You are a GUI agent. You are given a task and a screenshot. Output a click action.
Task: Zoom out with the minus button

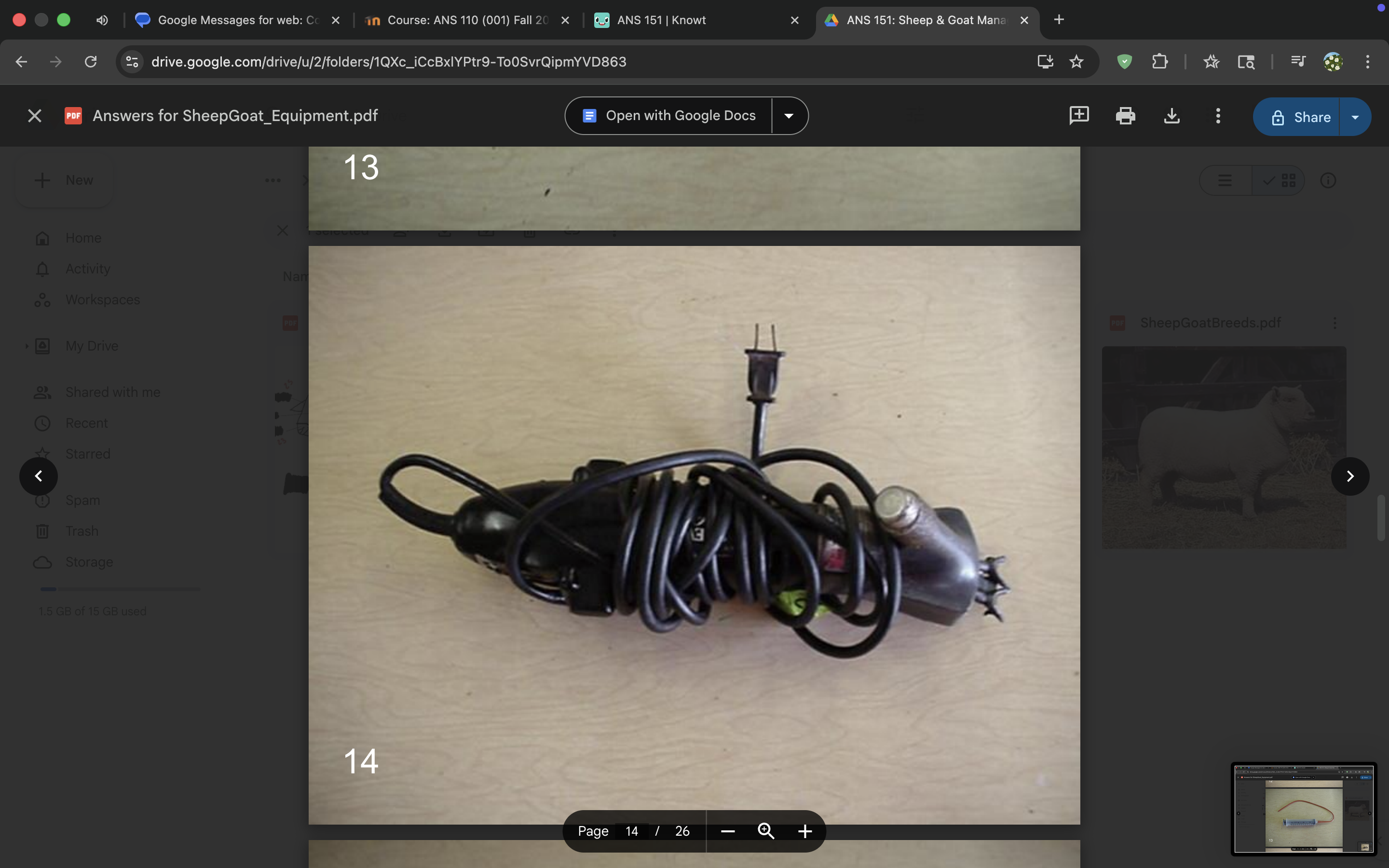[x=728, y=831]
